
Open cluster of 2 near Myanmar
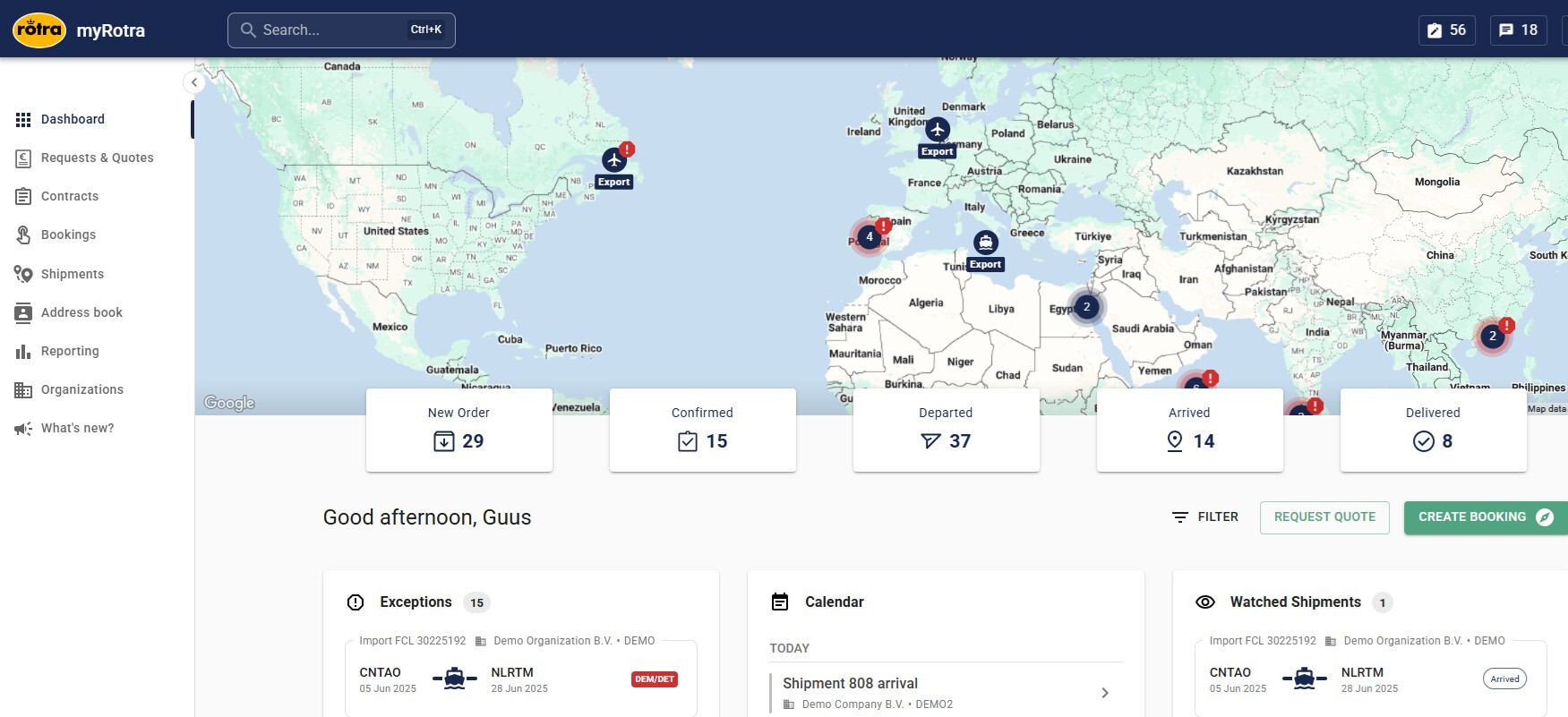[x=1492, y=337]
